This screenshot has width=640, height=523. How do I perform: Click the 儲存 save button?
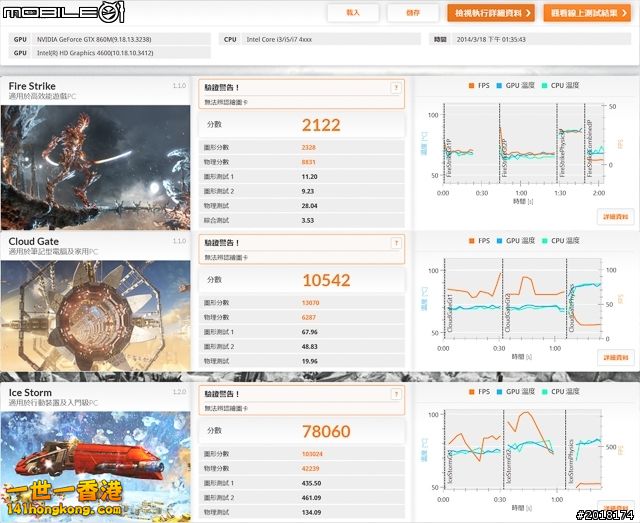[413, 13]
